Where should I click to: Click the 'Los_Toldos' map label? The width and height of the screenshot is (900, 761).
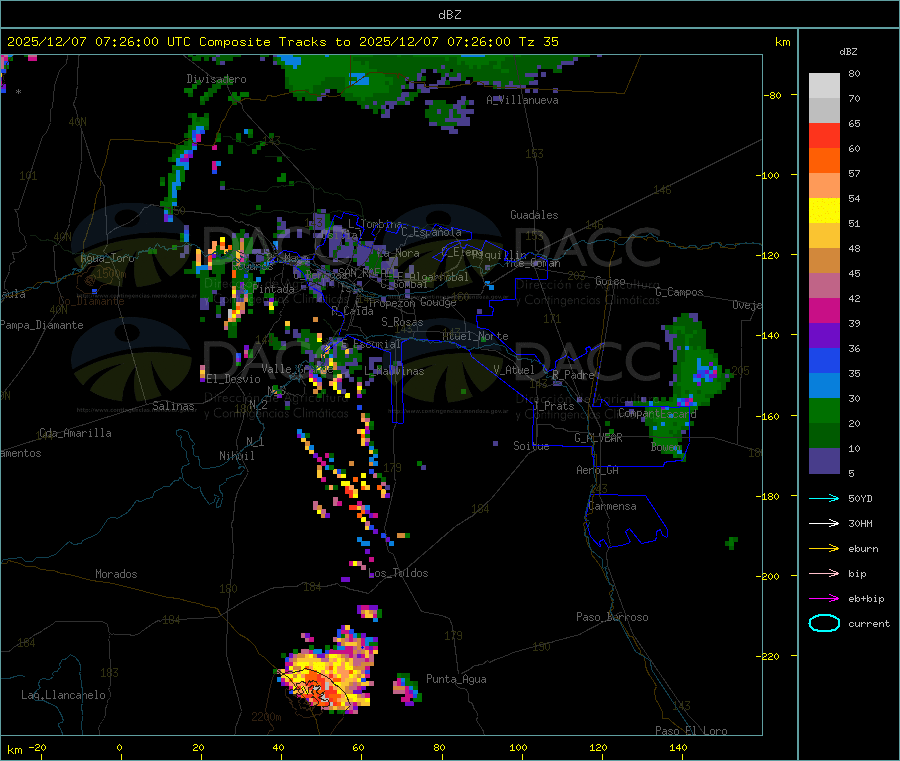coord(398,573)
